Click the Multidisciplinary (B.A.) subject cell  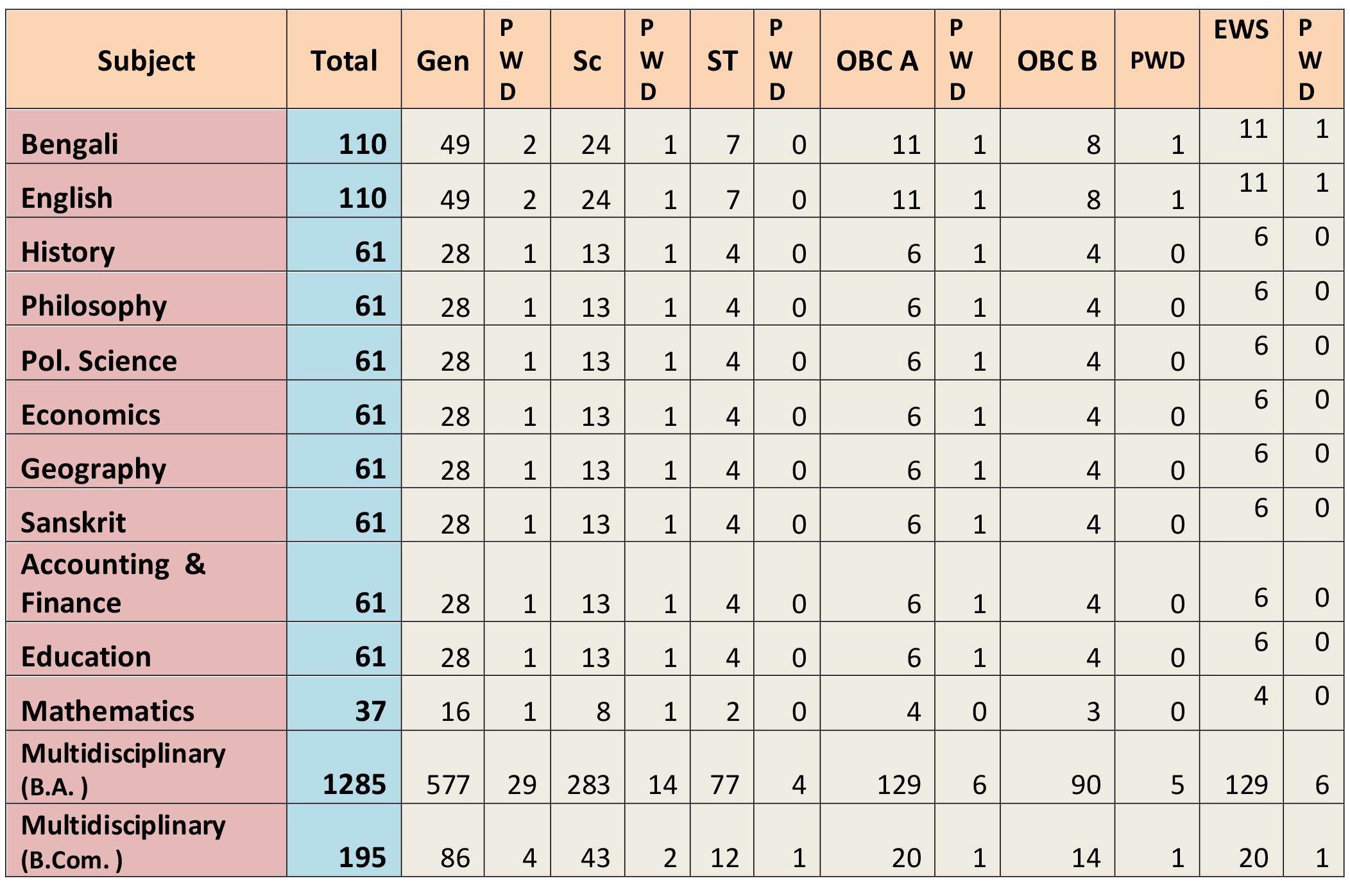[123, 769]
